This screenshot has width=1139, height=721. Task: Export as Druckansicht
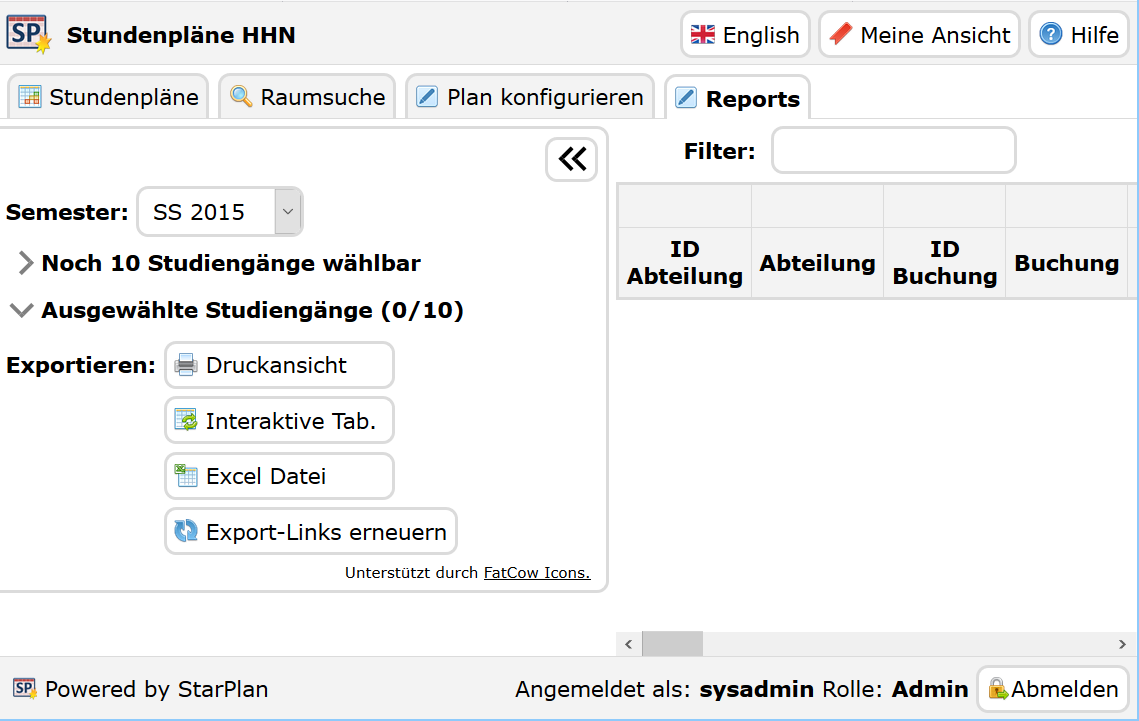(279, 365)
